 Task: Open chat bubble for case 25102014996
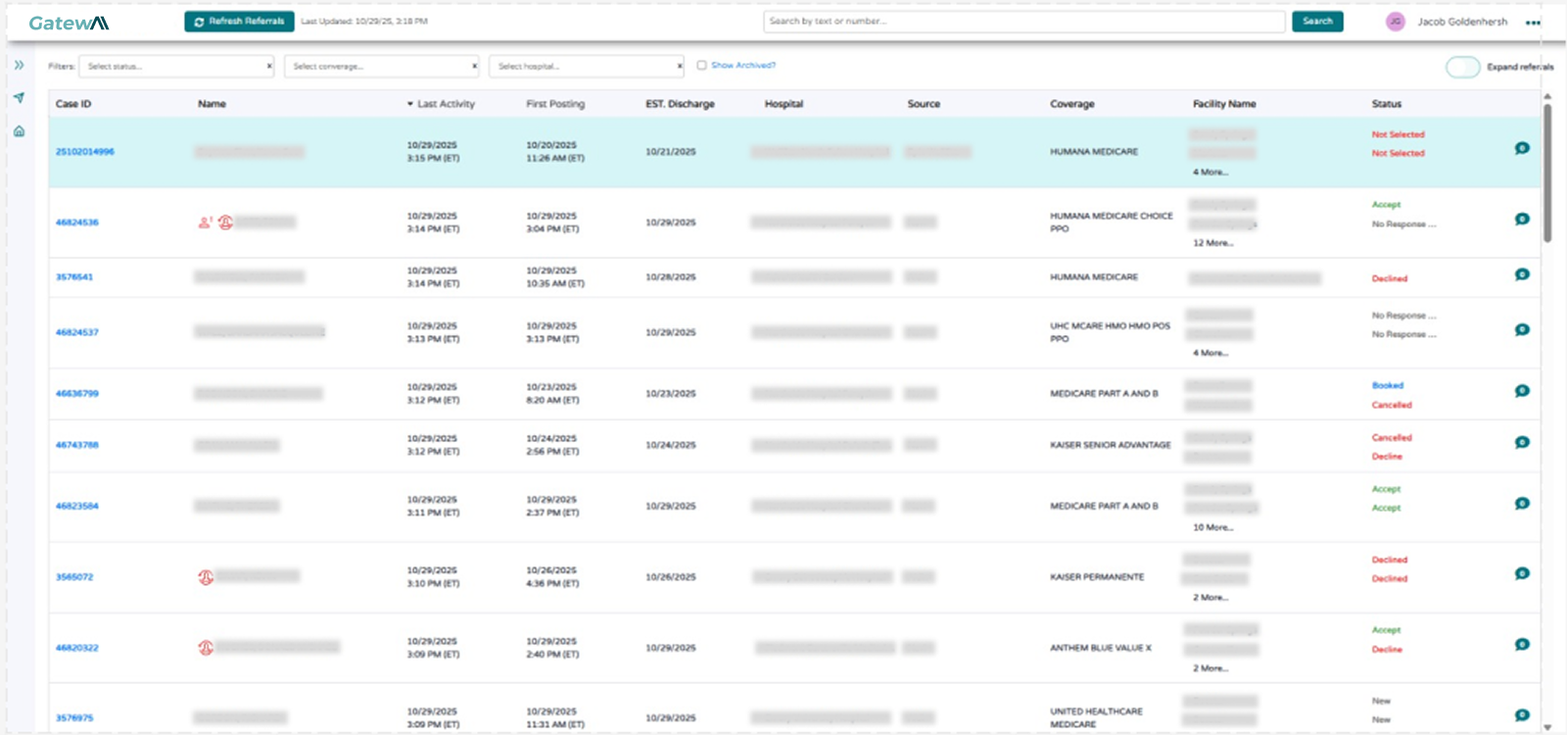[x=1522, y=149]
